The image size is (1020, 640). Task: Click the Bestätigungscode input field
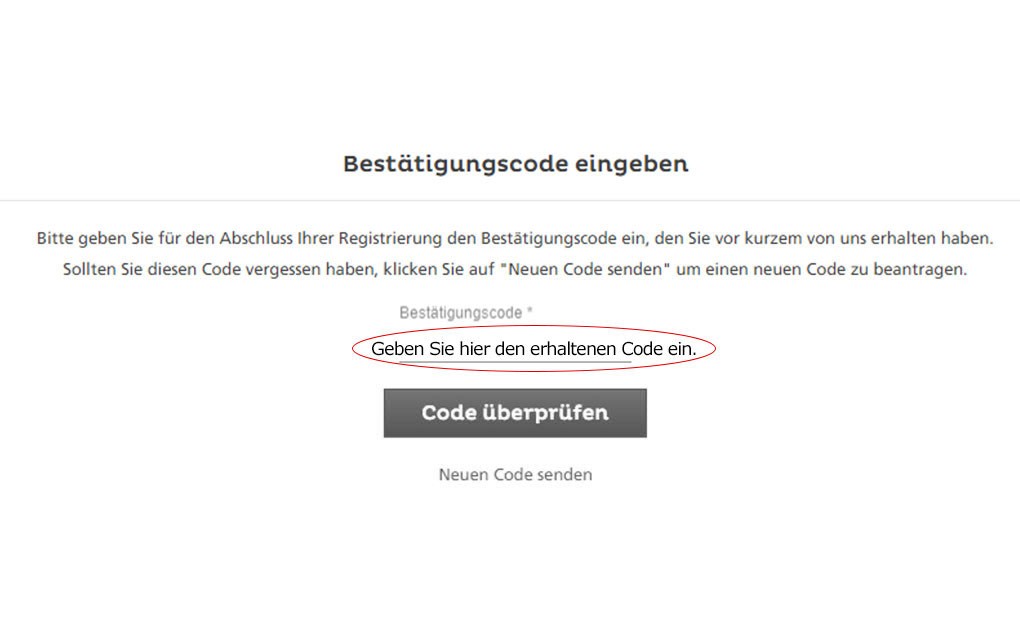click(x=515, y=349)
